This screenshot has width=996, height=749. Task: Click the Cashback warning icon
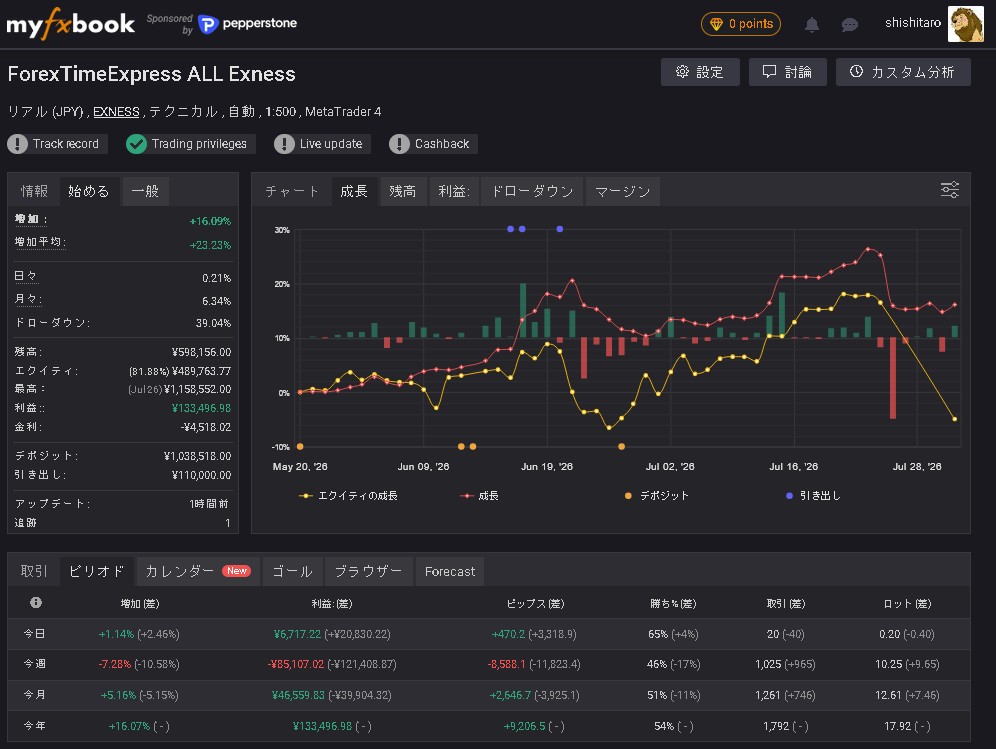[x=399, y=144]
